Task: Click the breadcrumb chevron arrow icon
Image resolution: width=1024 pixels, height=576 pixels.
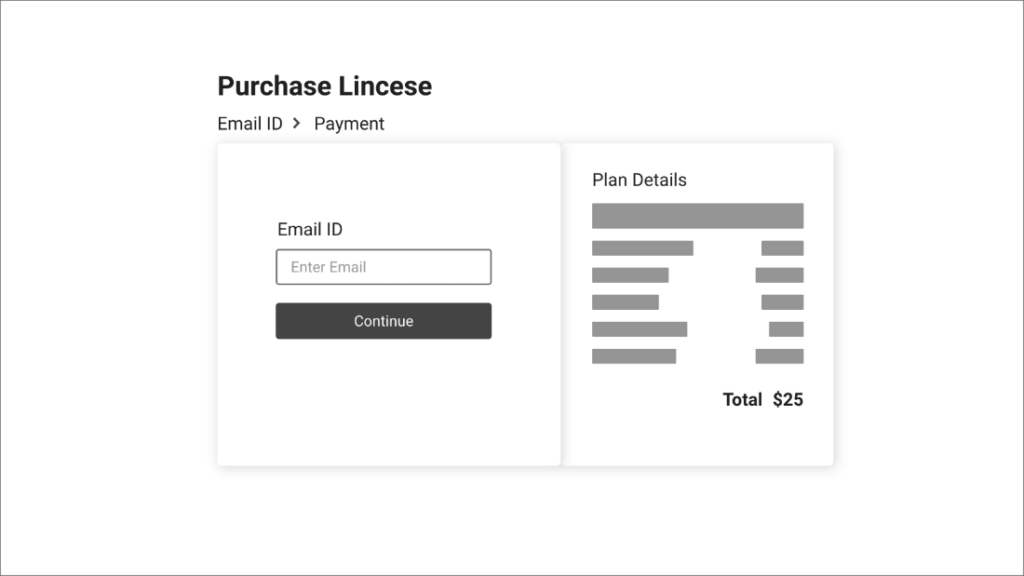Action: 296,123
